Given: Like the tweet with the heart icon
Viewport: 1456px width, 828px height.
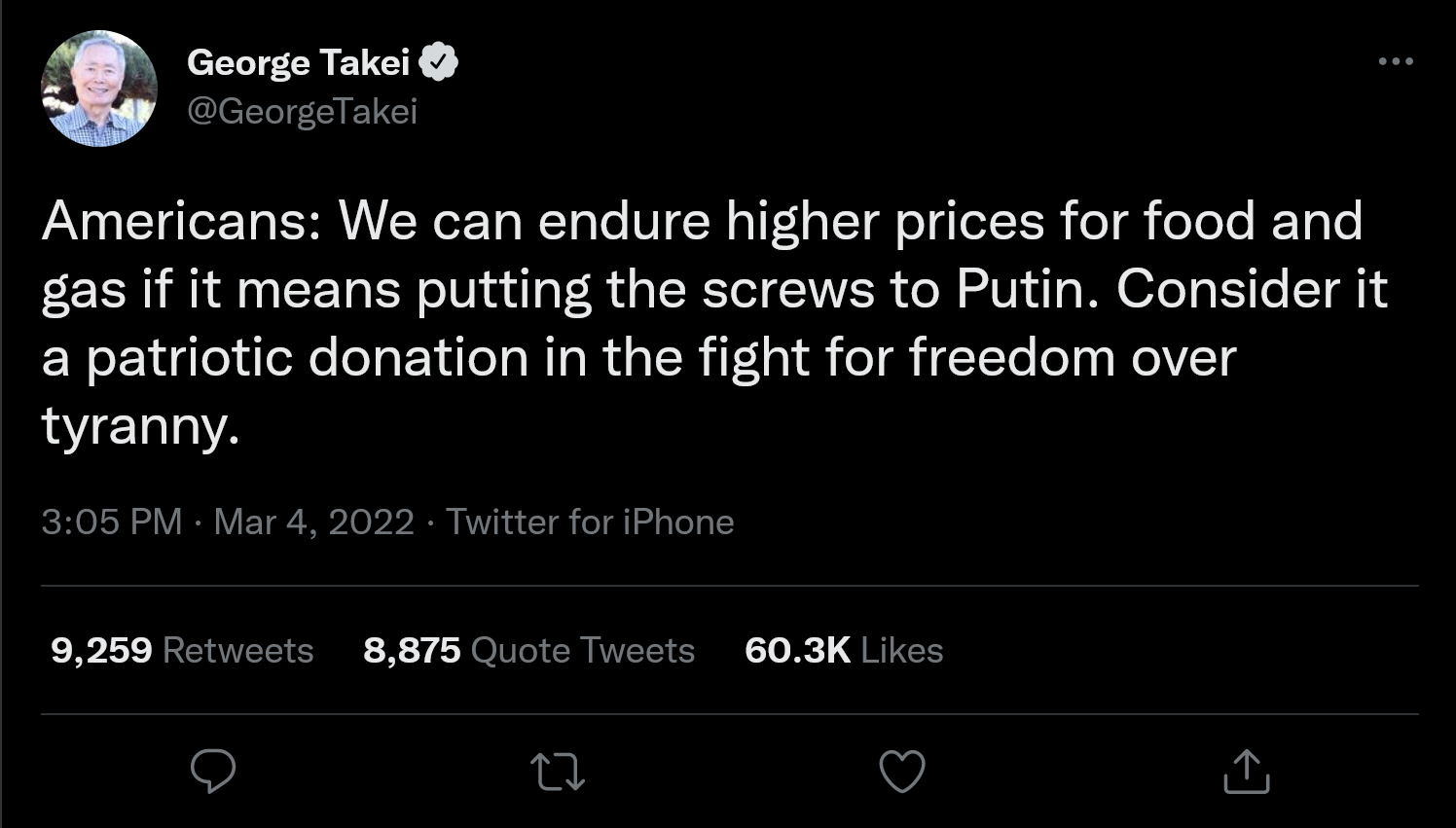Looking at the screenshot, I should [902, 772].
